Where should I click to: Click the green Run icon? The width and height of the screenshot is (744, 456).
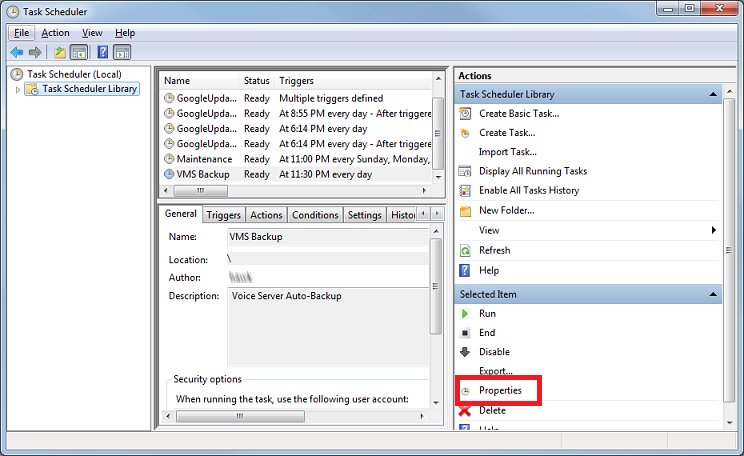(x=465, y=314)
